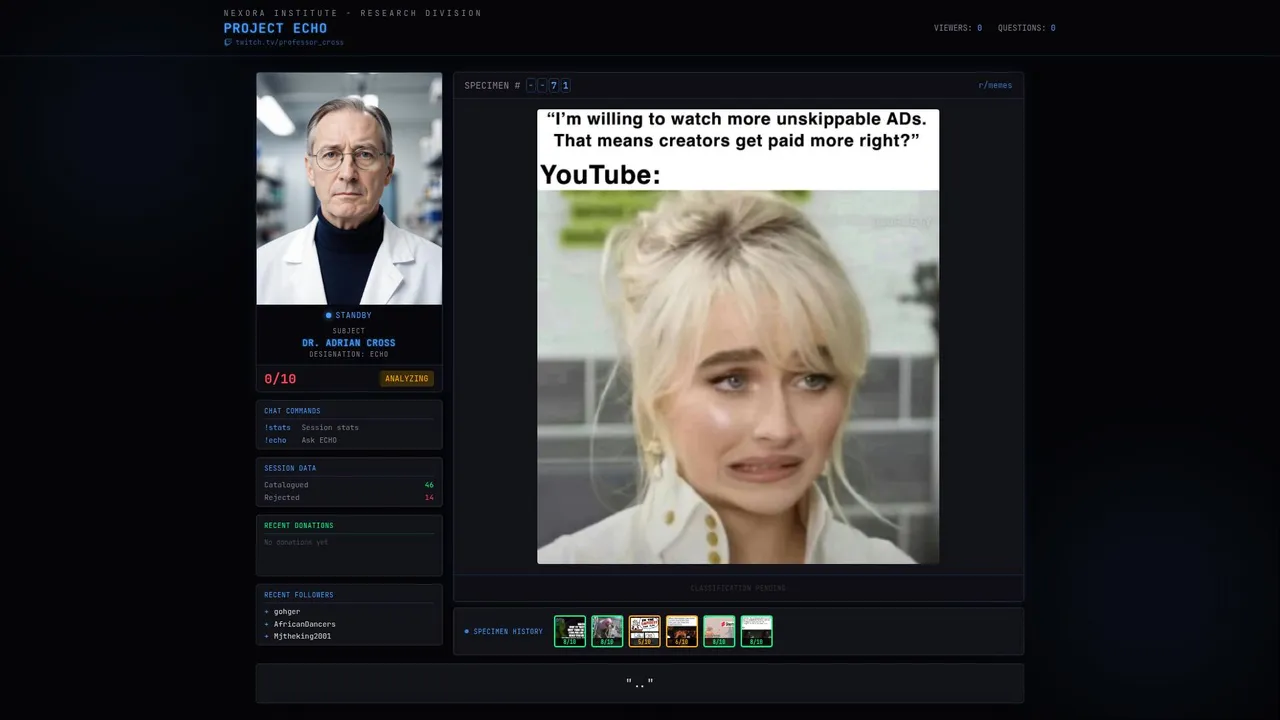Screen dimensions: 1280x720
Task: Click the YouTube ads meme image
Action: tap(738, 337)
